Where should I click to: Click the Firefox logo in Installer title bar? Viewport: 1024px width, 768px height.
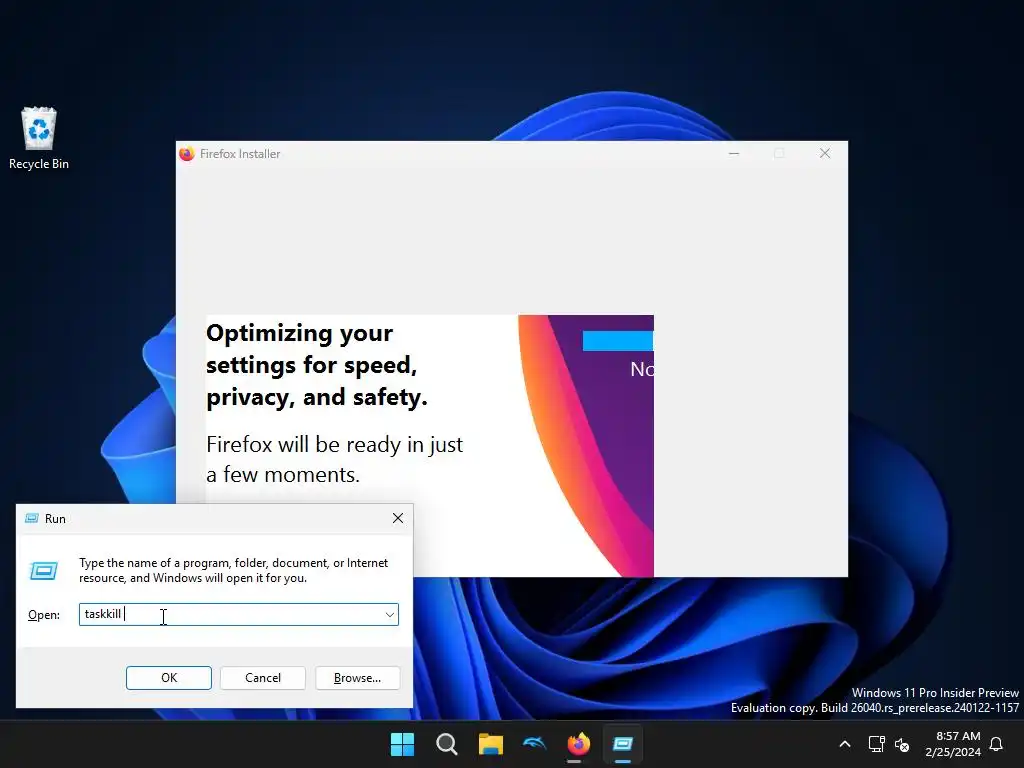187,153
